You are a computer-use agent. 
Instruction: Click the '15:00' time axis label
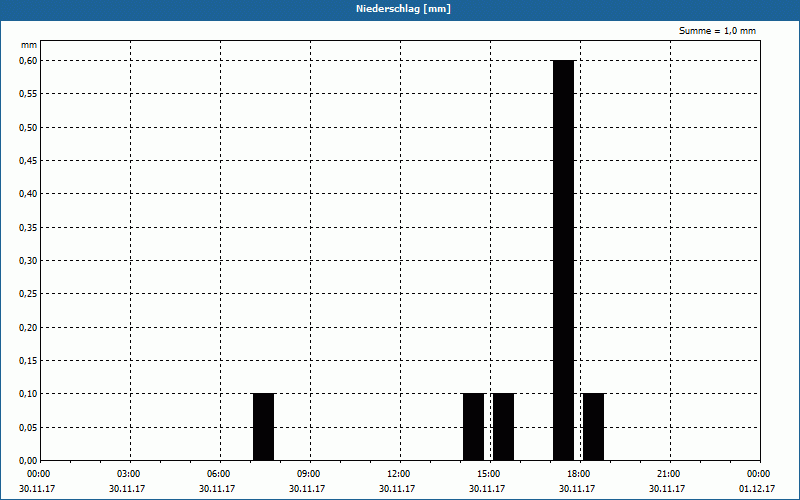click(x=489, y=474)
